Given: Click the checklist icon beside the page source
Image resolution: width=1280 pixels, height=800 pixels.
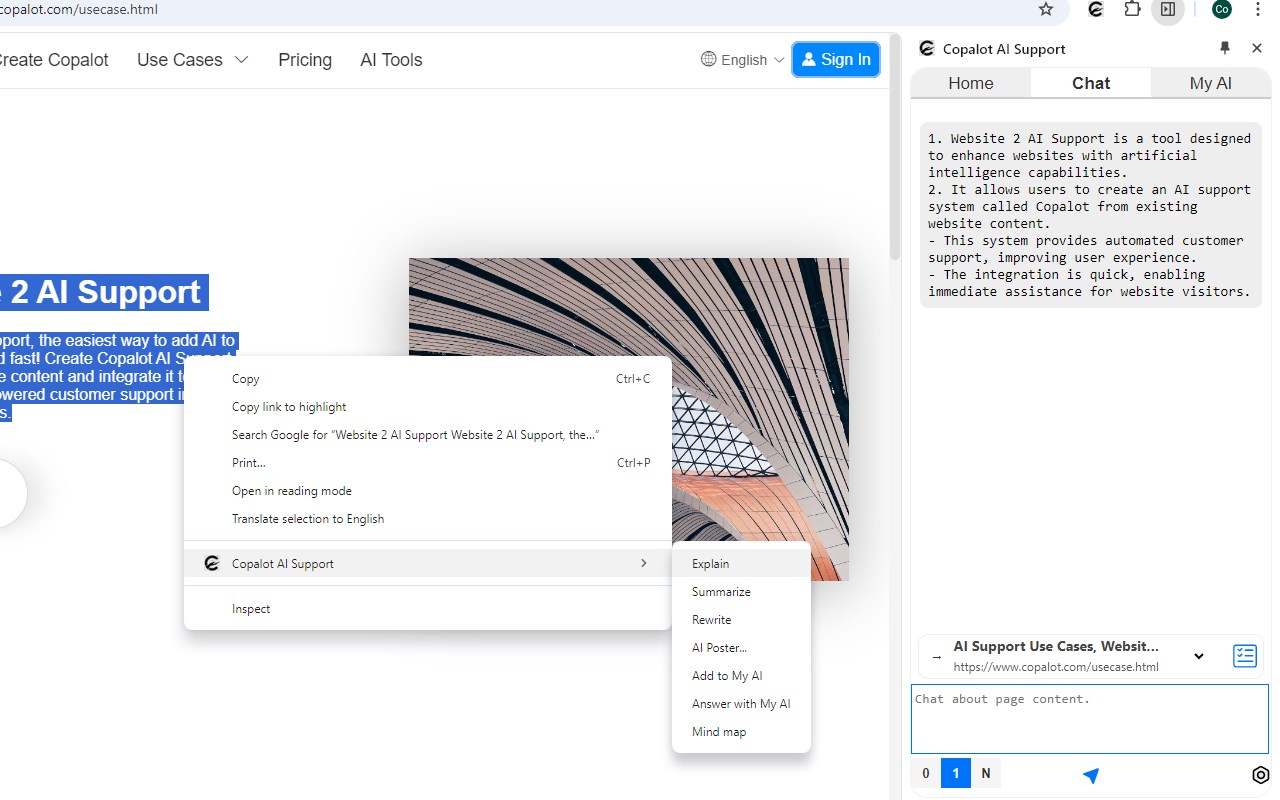Looking at the screenshot, I should [1245, 656].
